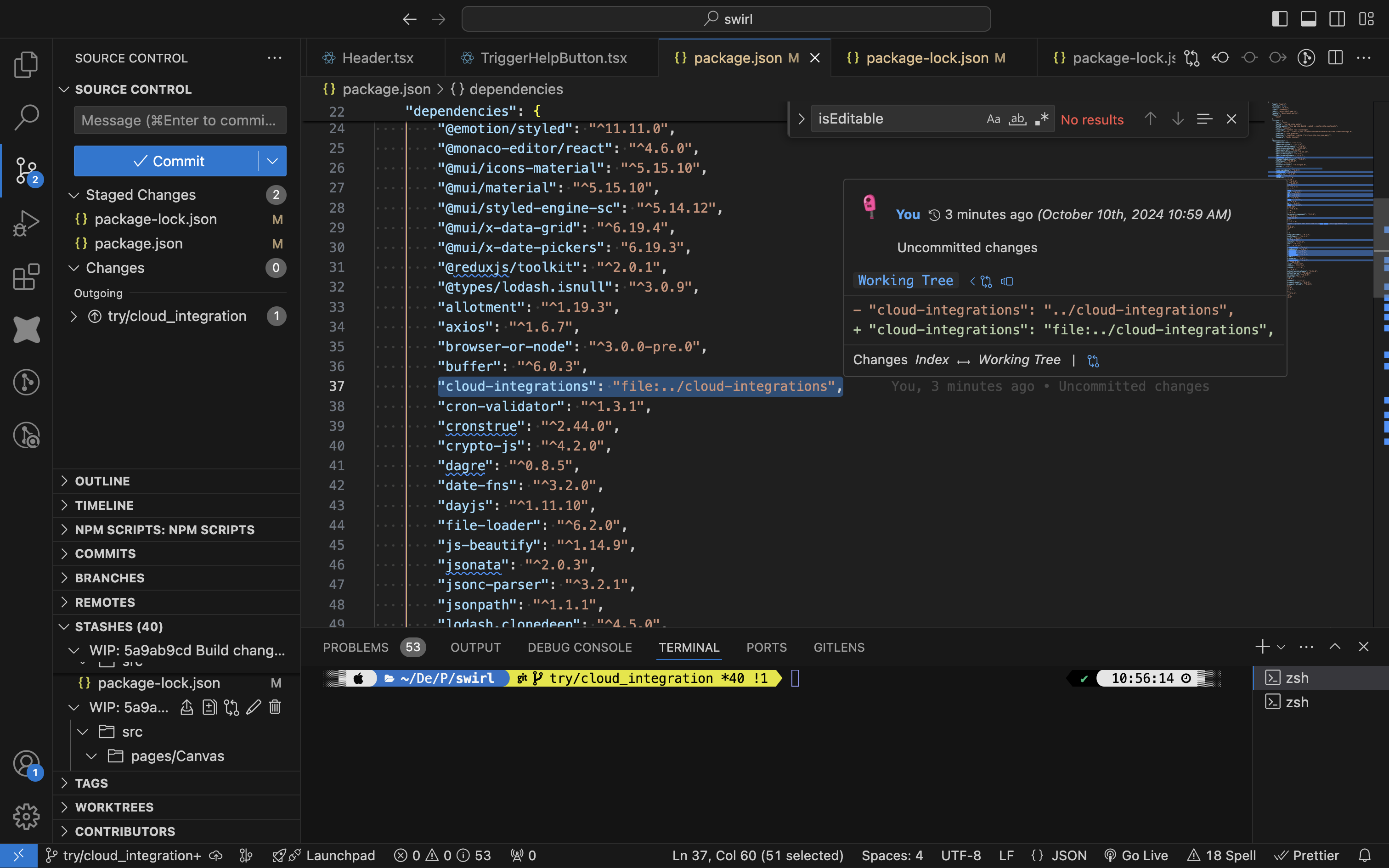This screenshot has width=1389, height=868.
Task: Open notifications bell in status bar
Action: coord(1365,855)
